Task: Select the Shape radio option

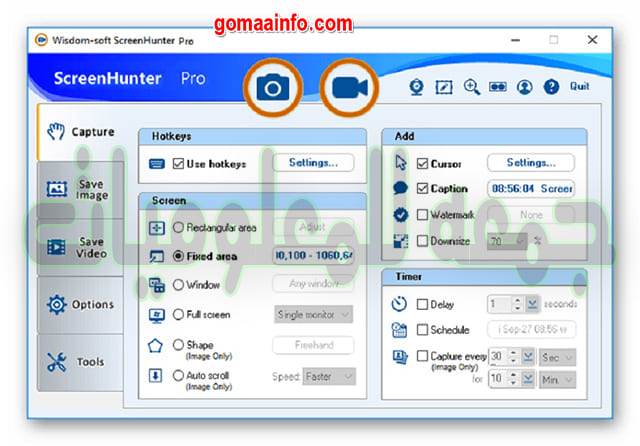Action: 178,345
